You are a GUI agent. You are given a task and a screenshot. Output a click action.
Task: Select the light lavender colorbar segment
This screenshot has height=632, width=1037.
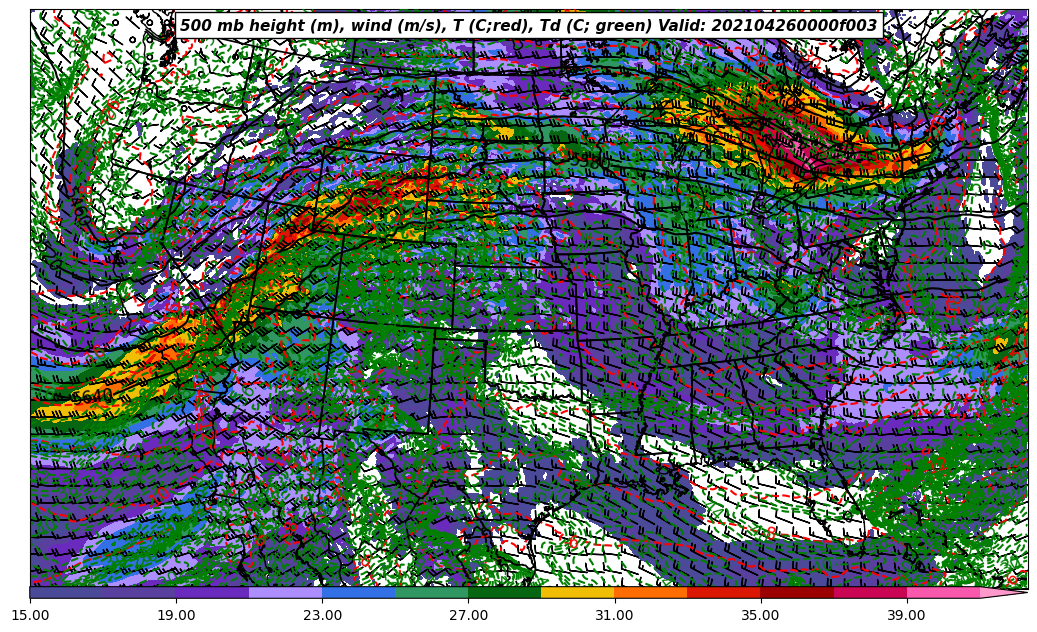(285, 593)
